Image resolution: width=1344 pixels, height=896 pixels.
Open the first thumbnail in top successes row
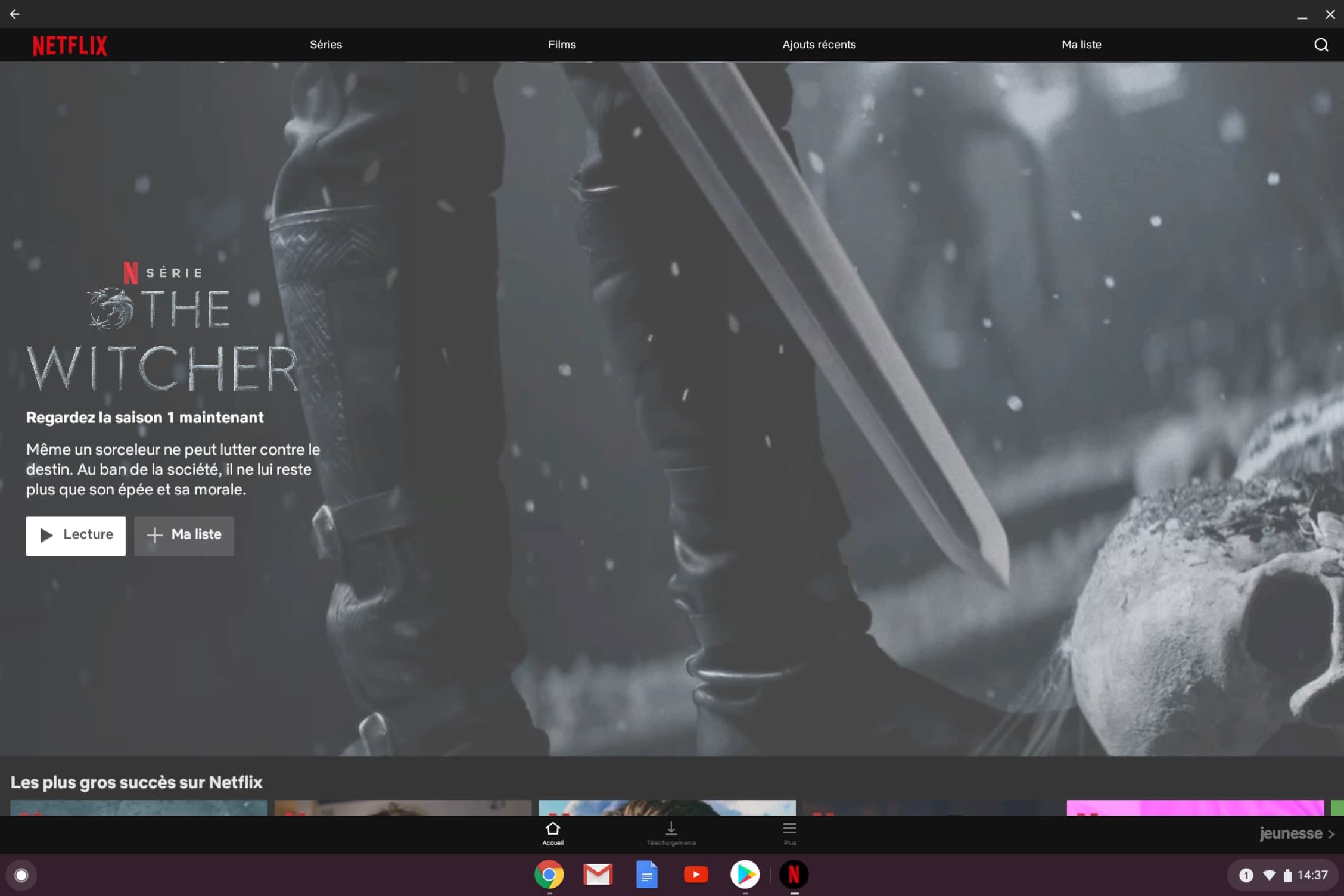pyautogui.click(x=139, y=808)
